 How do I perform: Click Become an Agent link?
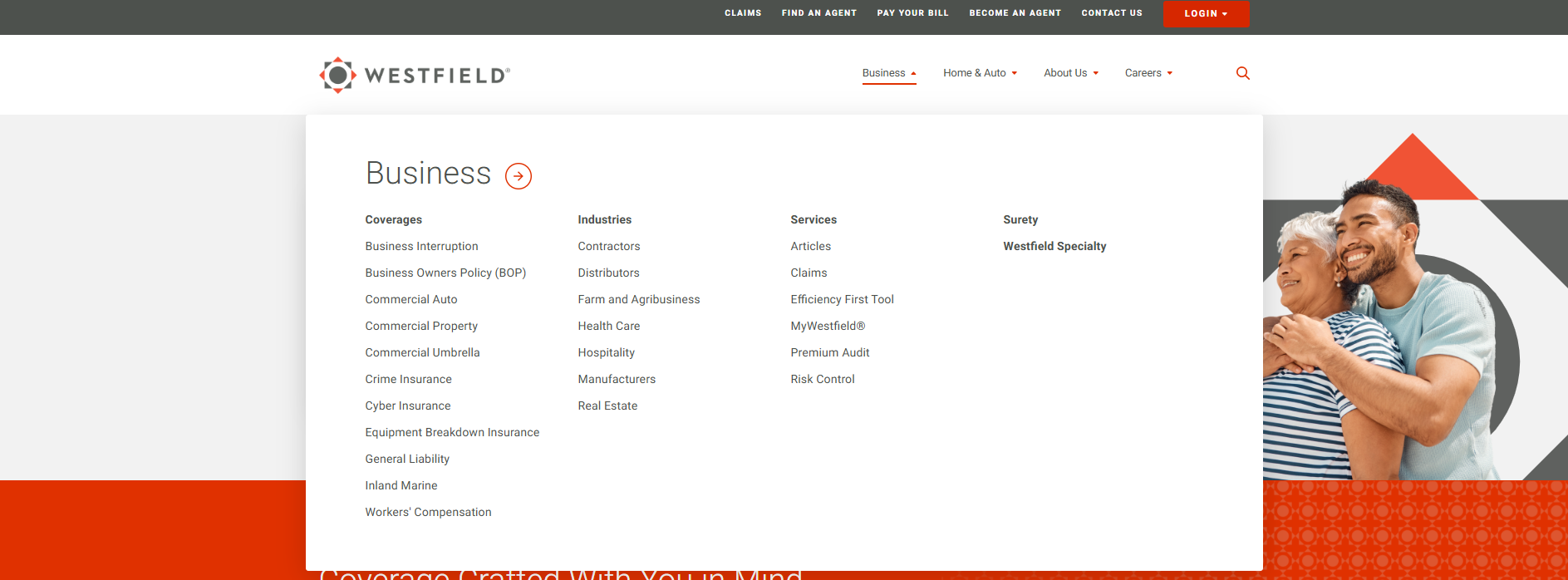1015,13
